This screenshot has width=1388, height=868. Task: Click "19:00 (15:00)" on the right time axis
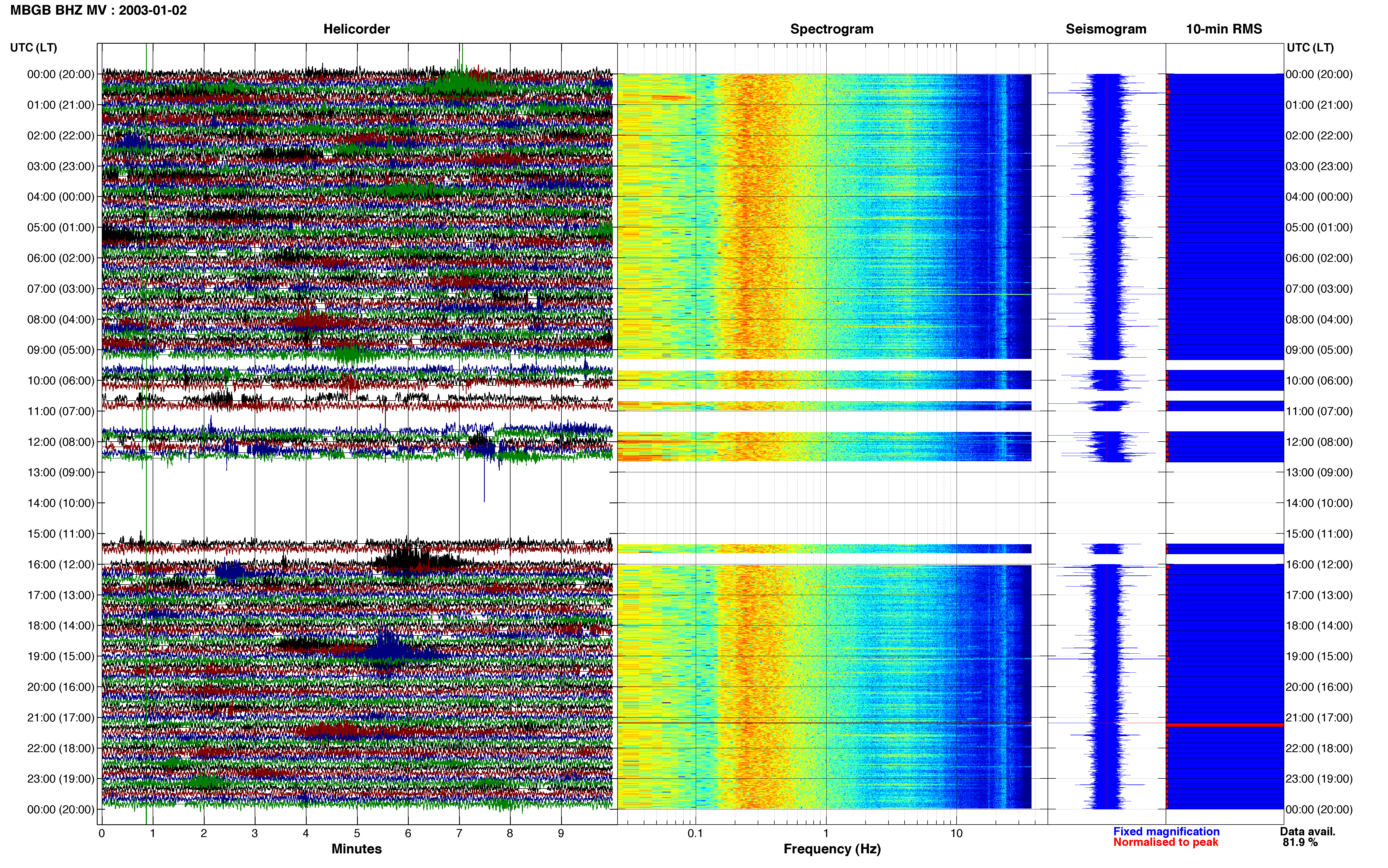click(x=1319, y=656)
